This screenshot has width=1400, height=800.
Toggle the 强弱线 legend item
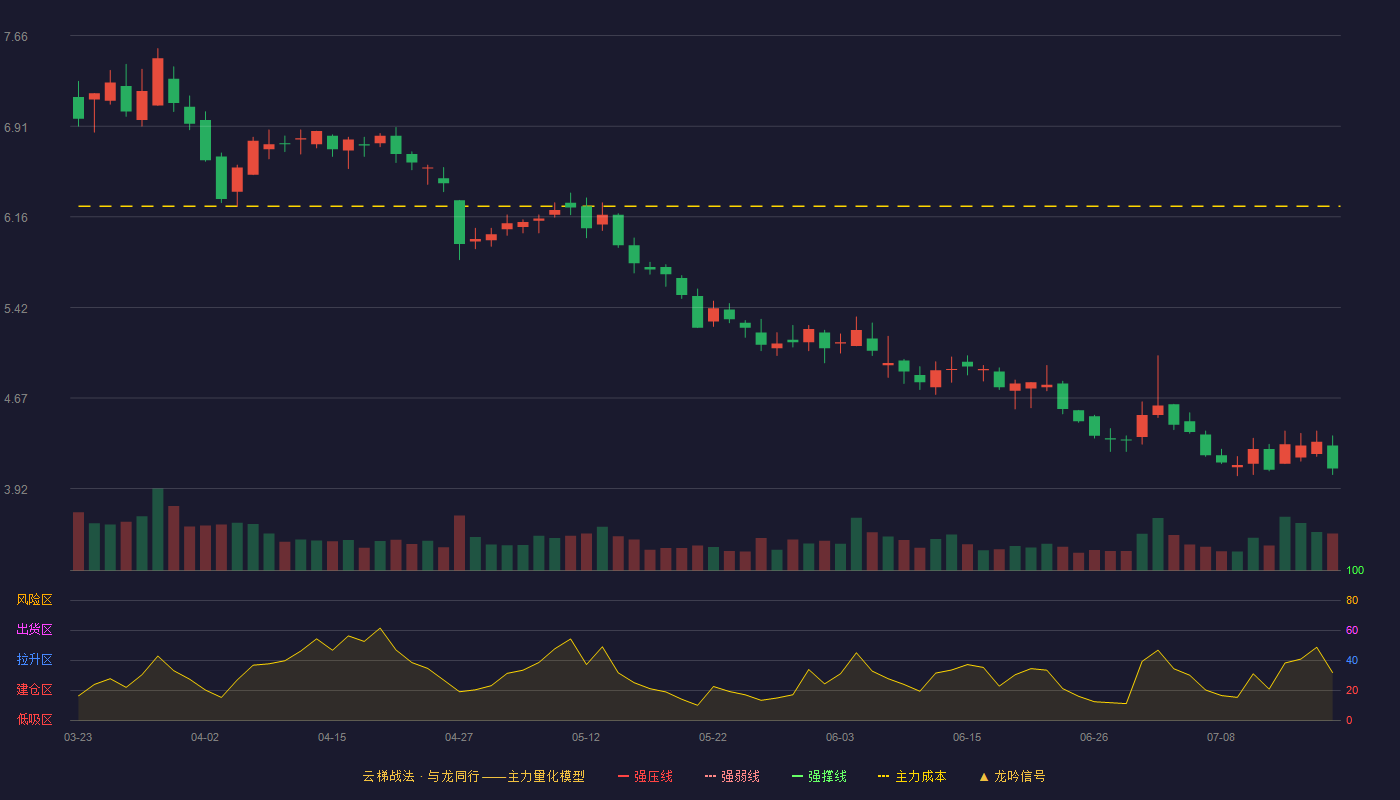point(732,776)
